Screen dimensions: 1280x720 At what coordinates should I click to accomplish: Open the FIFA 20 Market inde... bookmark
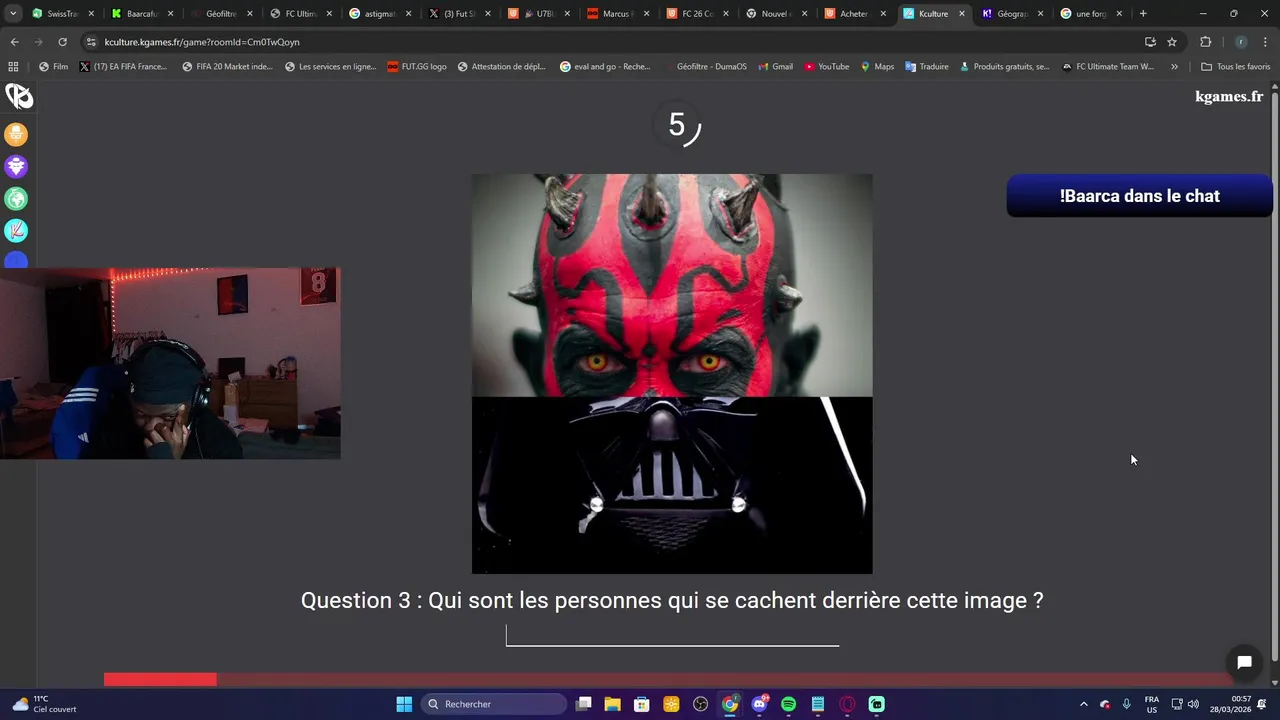click(x=227, y=67)
